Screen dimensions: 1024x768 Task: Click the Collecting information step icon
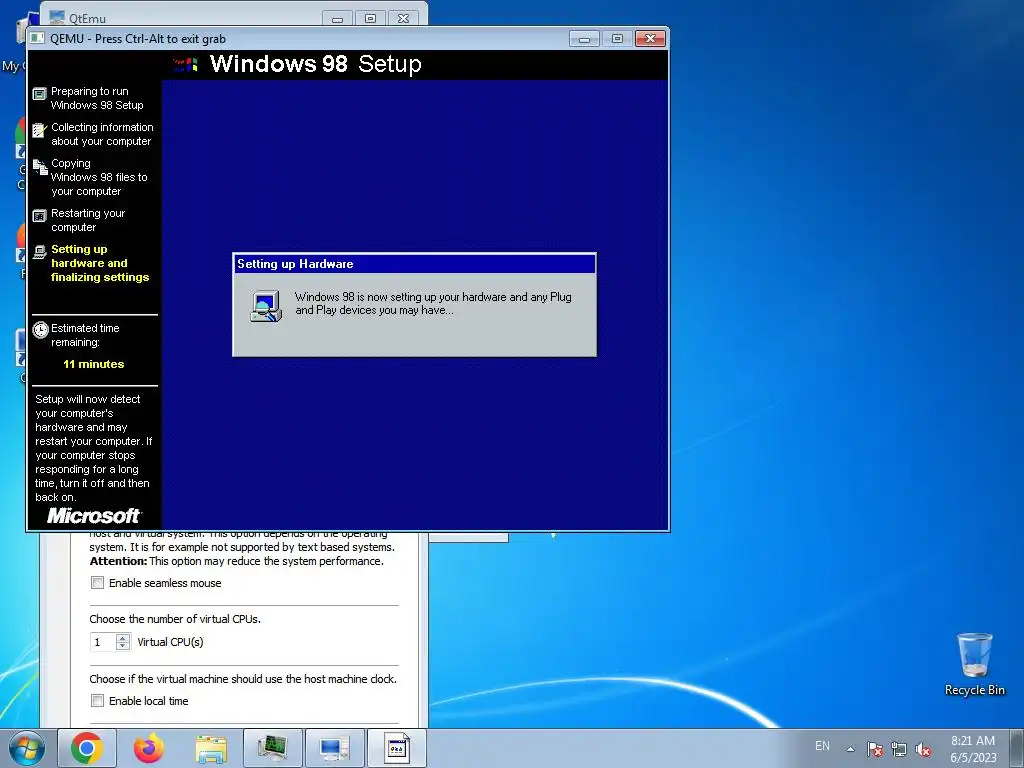tap(40, 131)
